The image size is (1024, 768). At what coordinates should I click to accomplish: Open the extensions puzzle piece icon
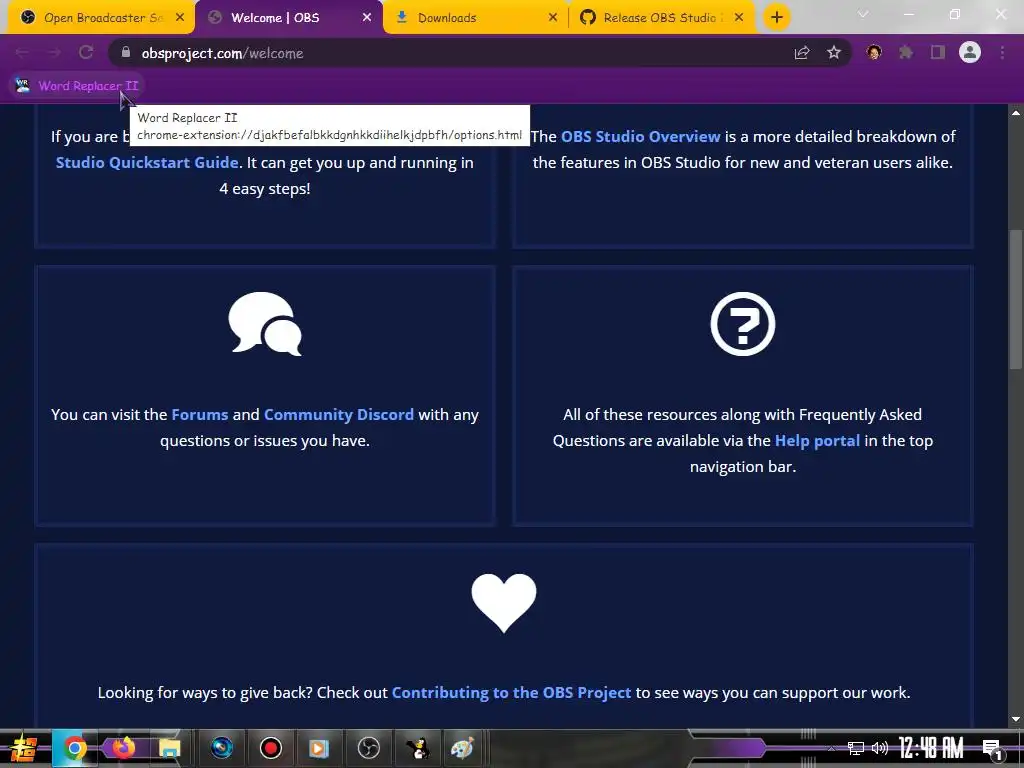[x=906, y=52]
